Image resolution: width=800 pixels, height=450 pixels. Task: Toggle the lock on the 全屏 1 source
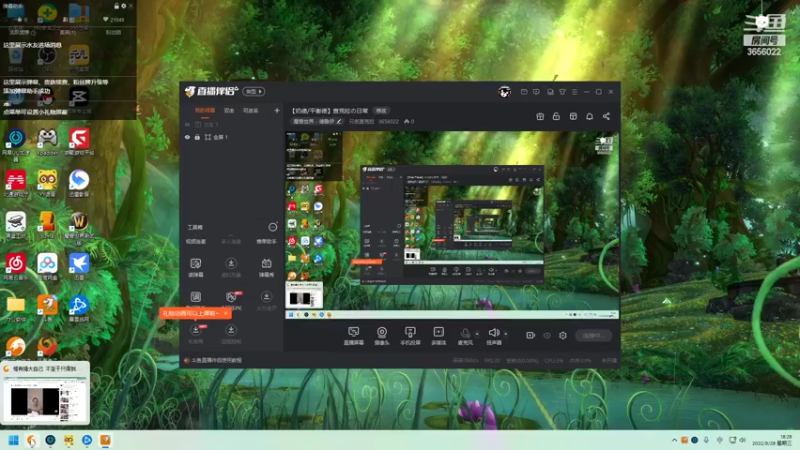click(197, 137)
